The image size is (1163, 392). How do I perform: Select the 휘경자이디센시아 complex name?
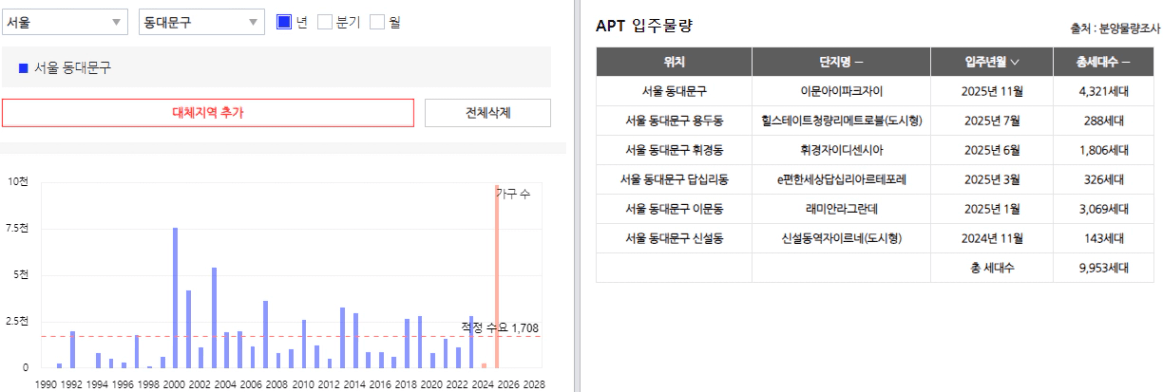(841, 150)
